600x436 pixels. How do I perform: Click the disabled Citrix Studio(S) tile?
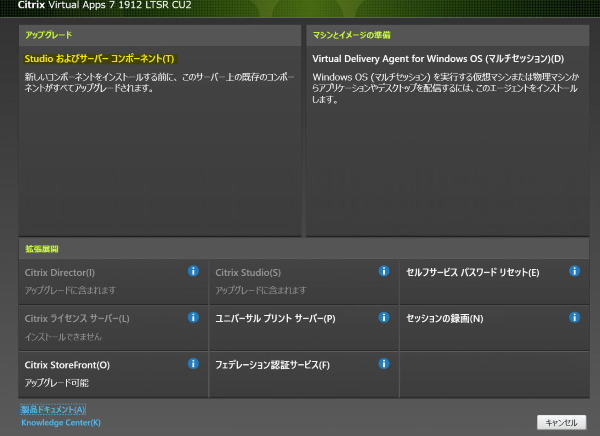[x=304, y=282]
